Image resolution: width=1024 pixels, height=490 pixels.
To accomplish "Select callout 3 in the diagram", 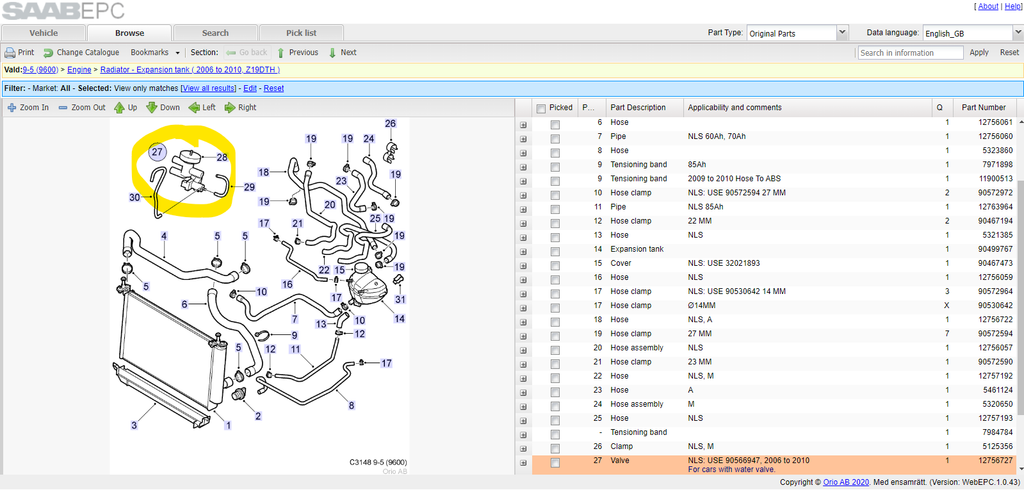I will click(134, 425).
